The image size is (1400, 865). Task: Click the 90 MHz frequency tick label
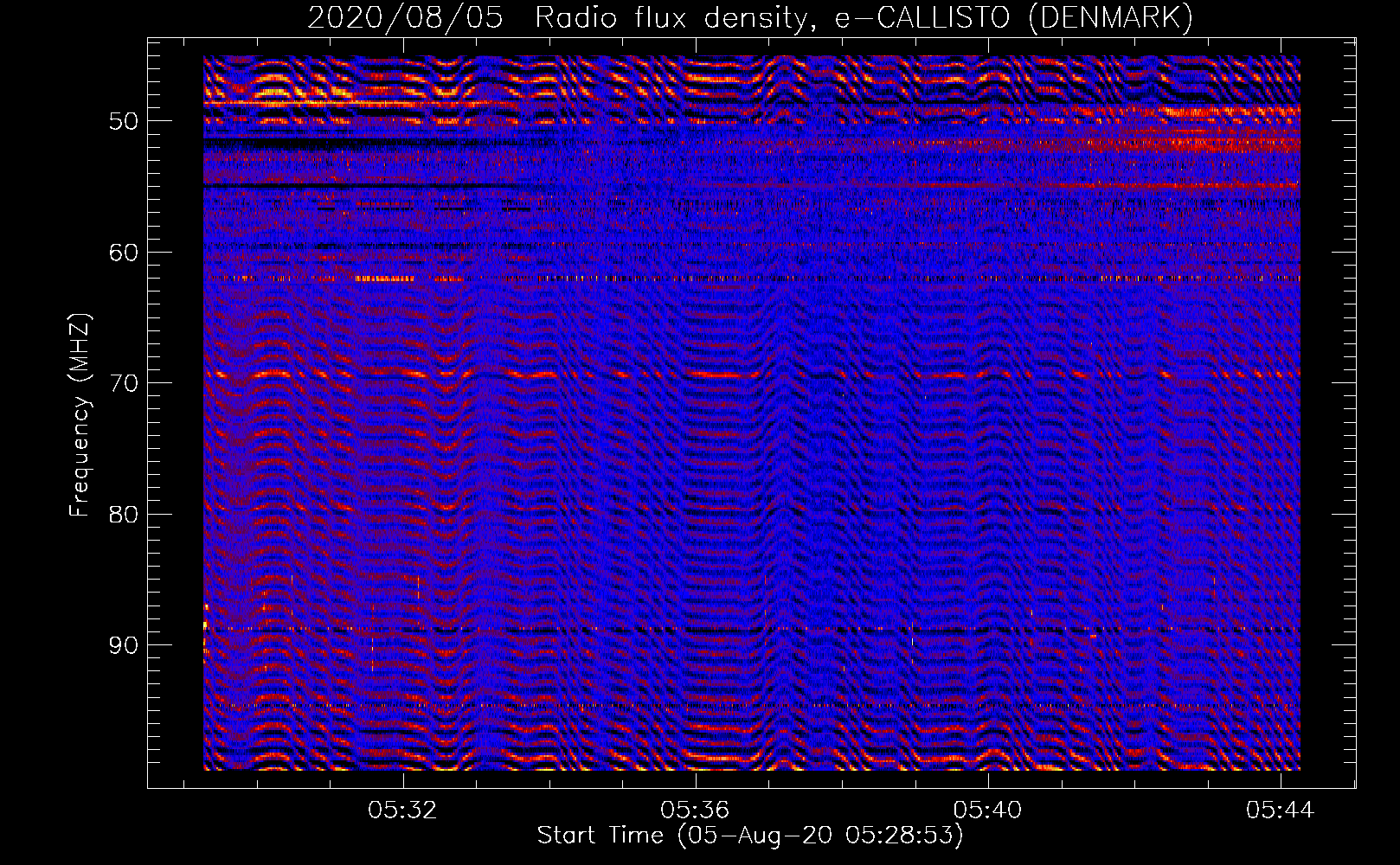124,645
